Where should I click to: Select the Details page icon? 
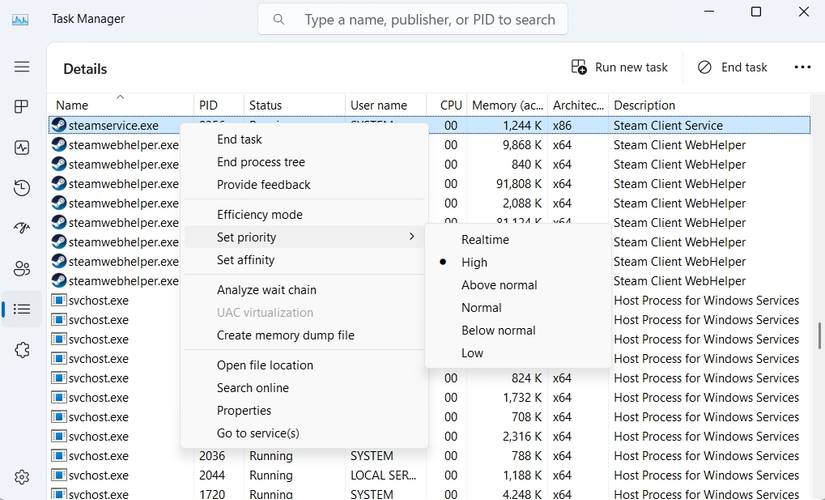(x=22, y=309)
